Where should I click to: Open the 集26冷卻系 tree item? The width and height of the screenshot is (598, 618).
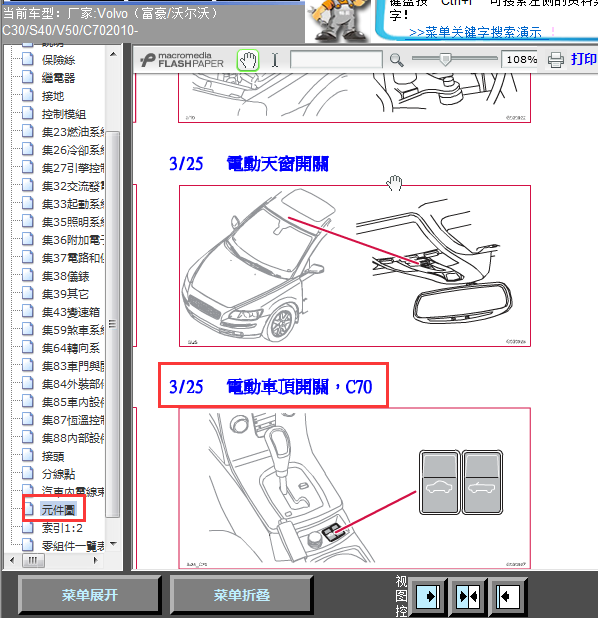click(73, 150)
